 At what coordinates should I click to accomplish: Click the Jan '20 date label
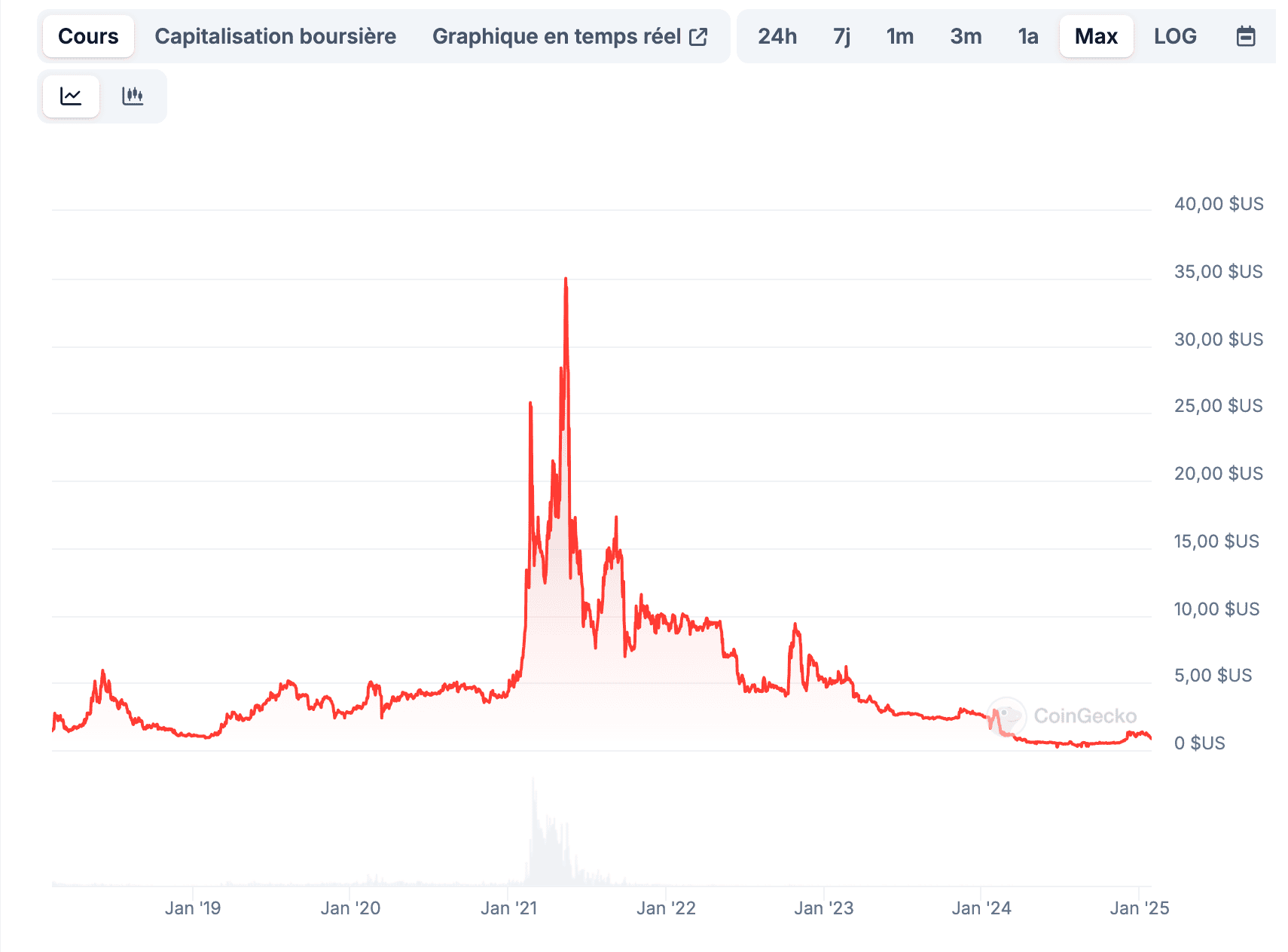click(x=350, y=908)
